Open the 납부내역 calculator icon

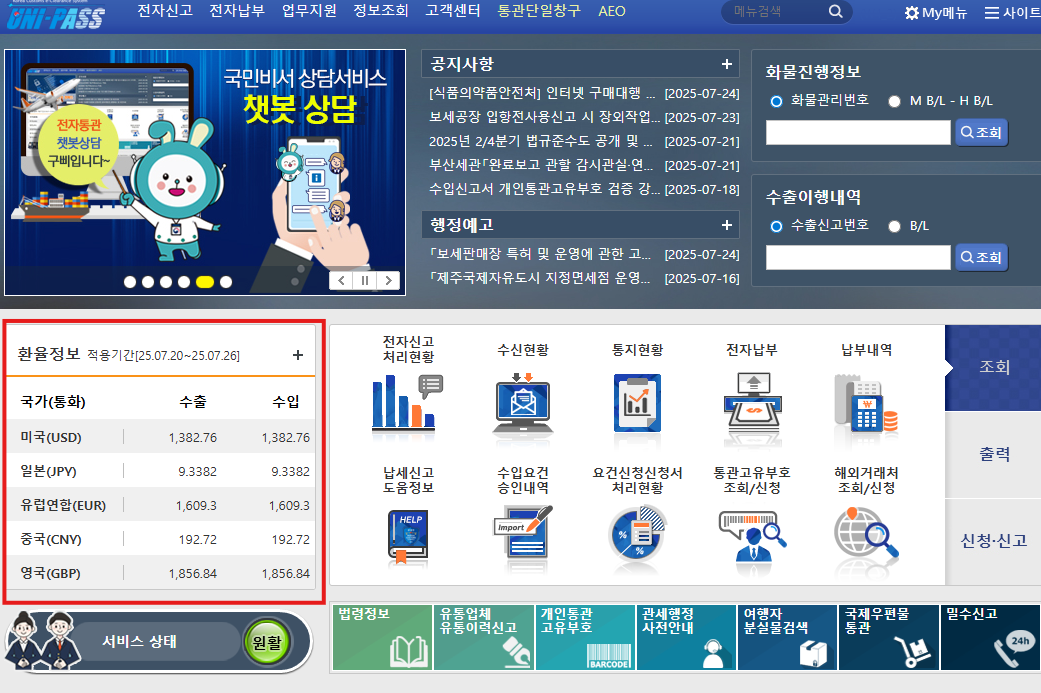click(x=866, y=402)
